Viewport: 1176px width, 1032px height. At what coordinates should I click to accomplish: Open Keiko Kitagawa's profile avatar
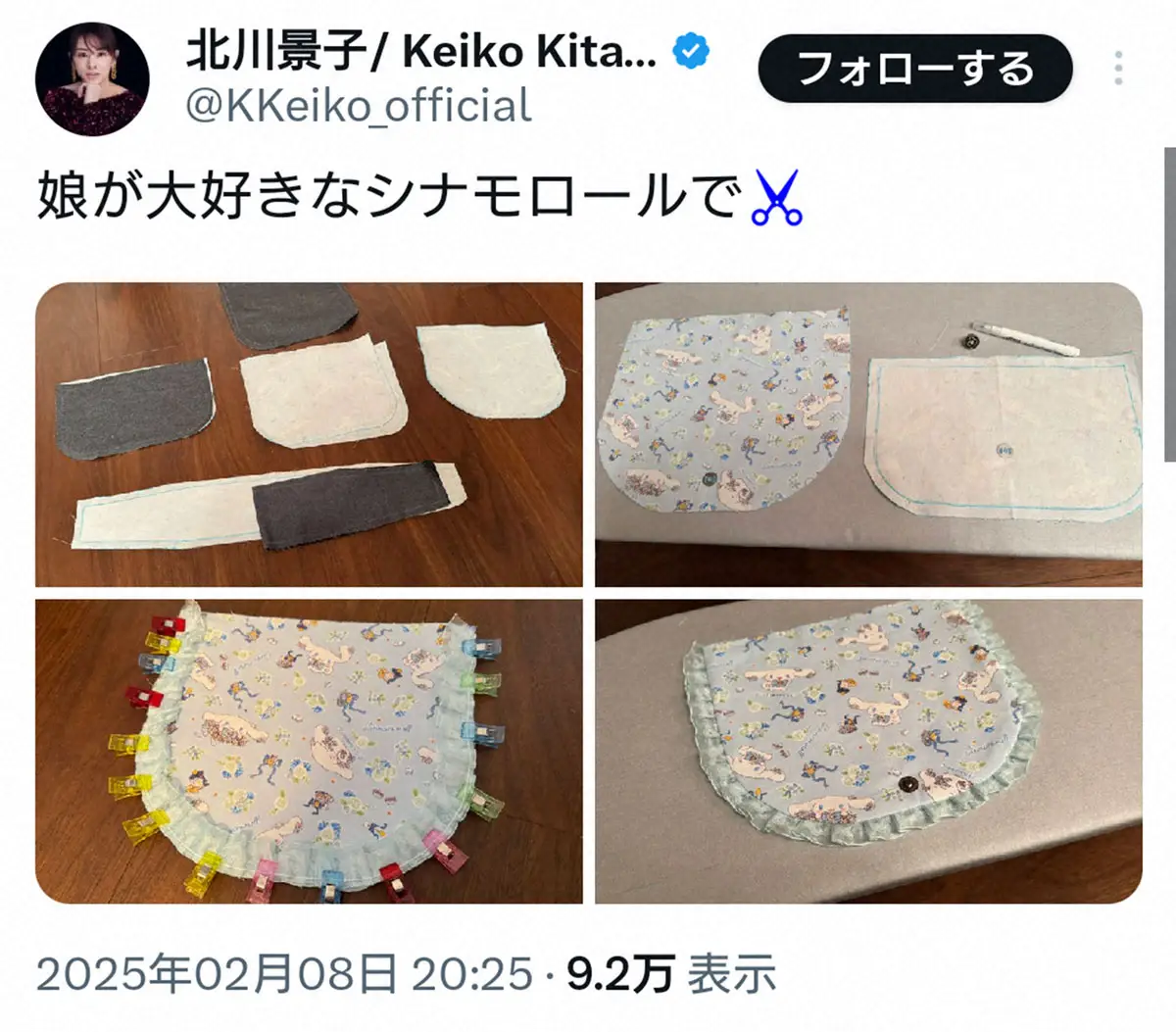(92, 80)
